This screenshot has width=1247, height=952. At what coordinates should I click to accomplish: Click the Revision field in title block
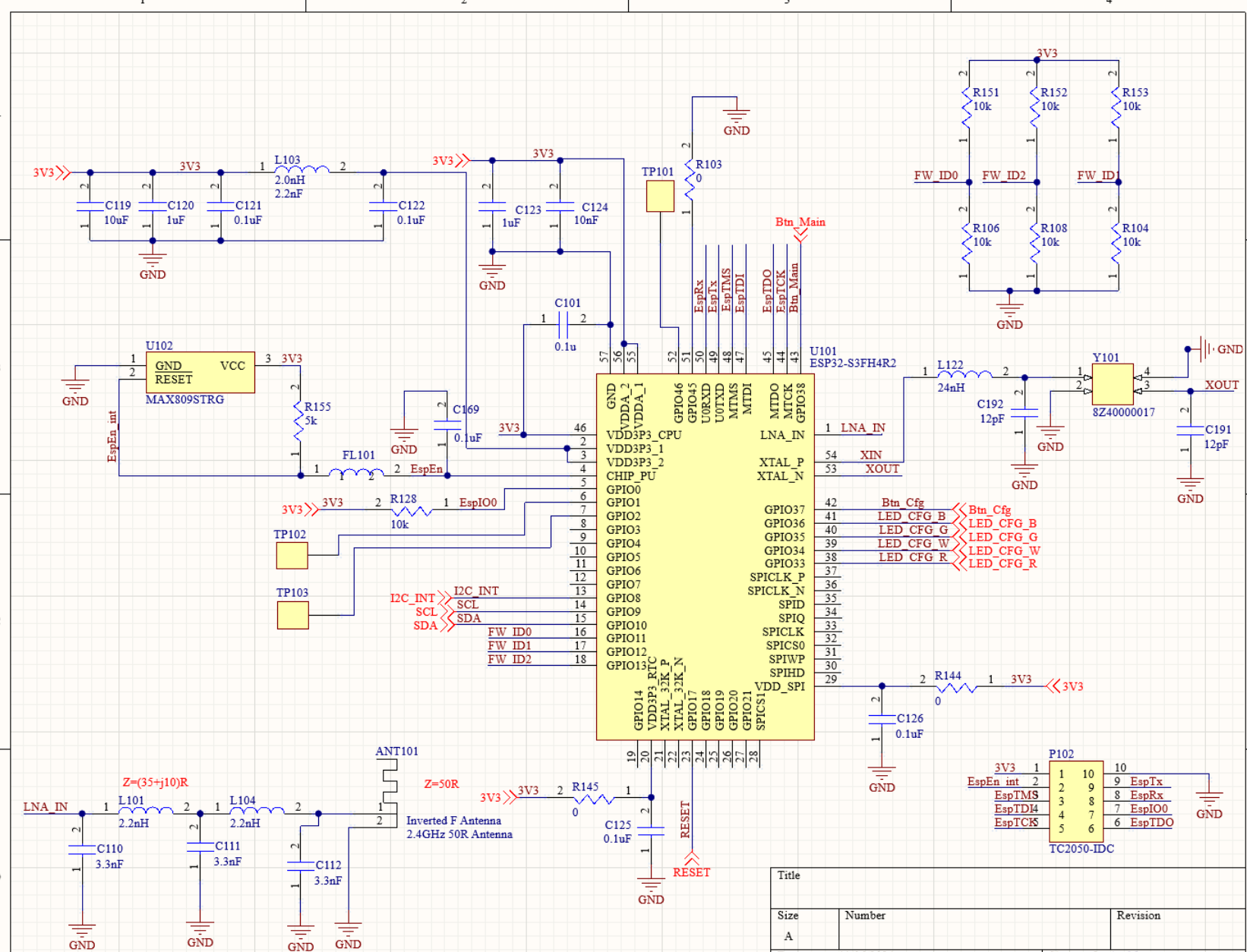1179,929
